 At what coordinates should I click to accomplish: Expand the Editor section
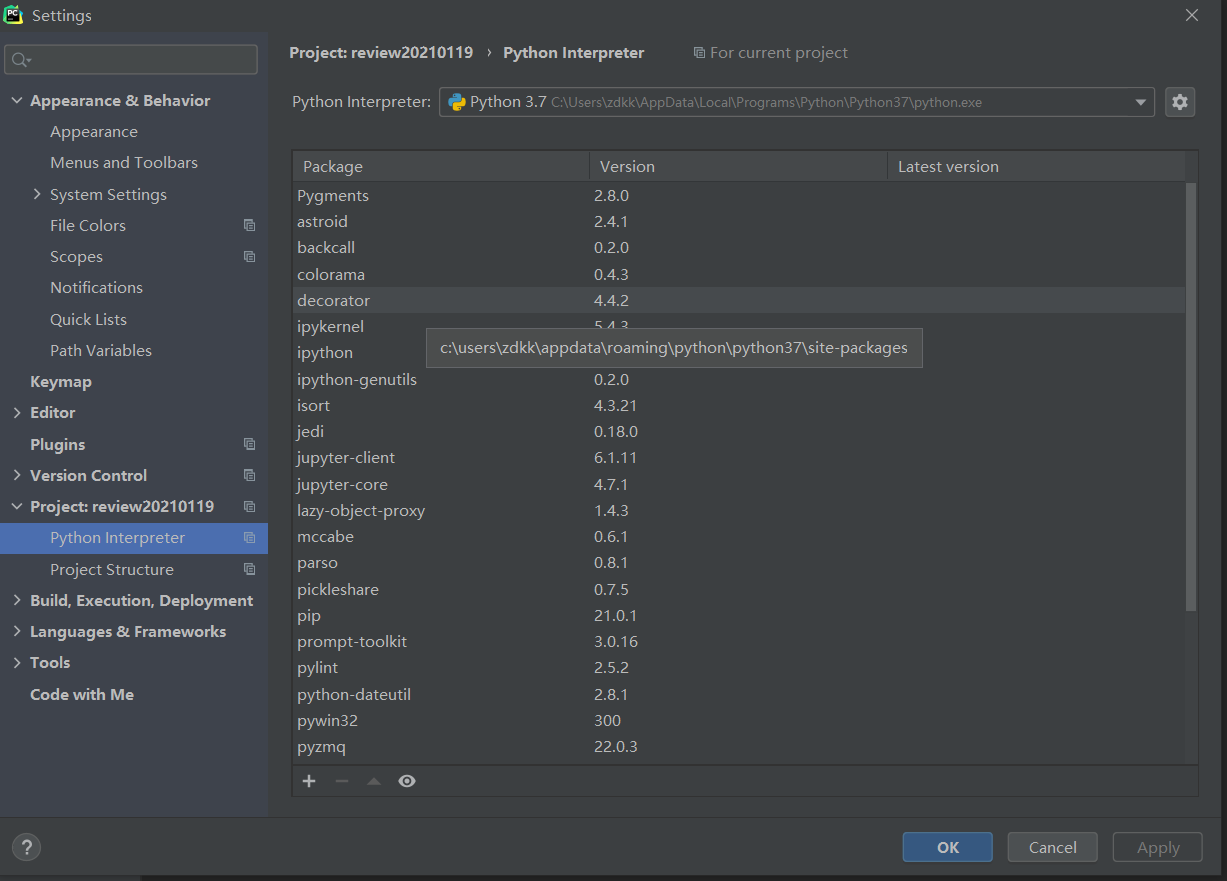coord(17,413)
